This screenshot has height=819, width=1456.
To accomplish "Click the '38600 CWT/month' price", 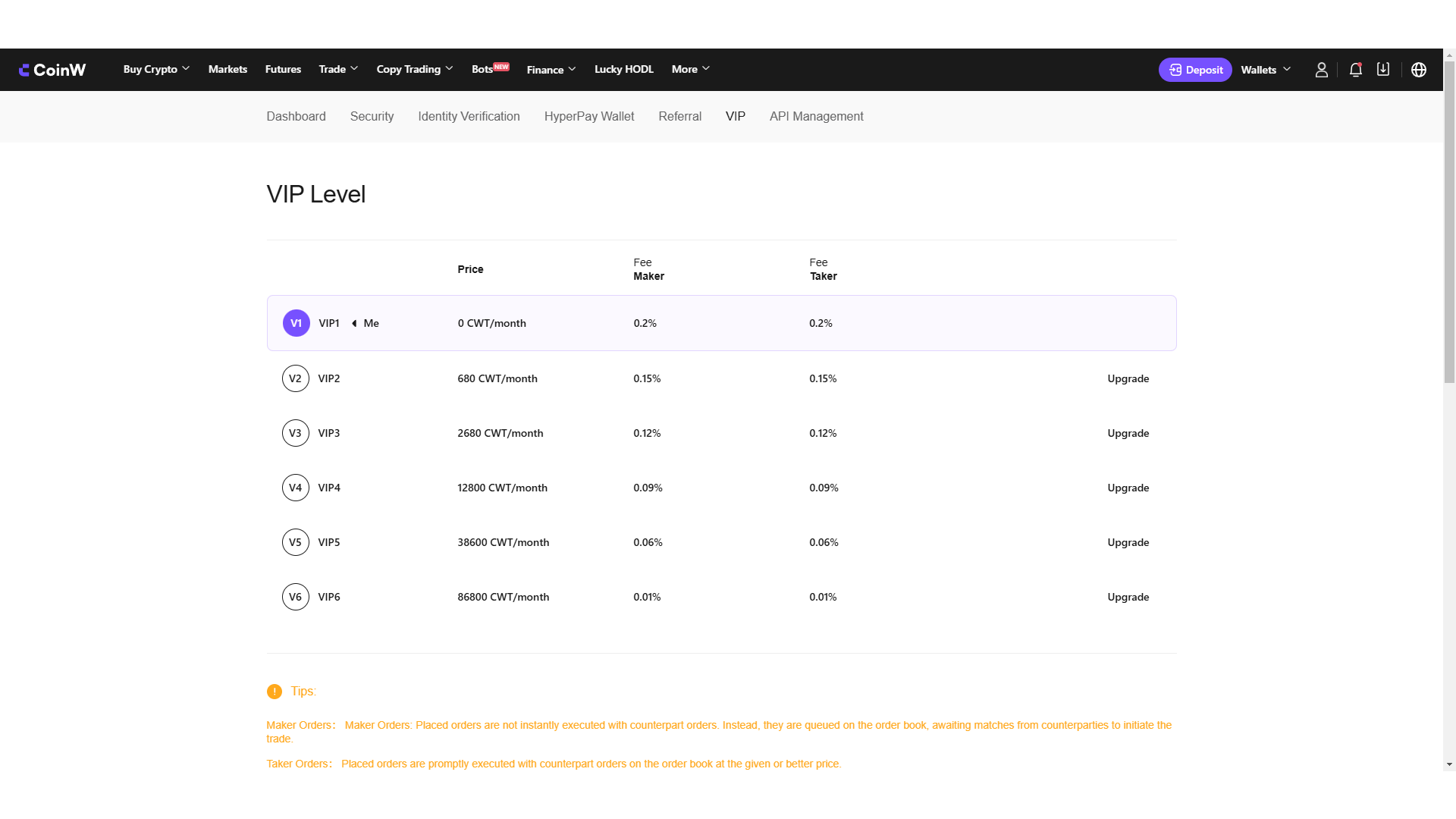I will tap(504, 542).
